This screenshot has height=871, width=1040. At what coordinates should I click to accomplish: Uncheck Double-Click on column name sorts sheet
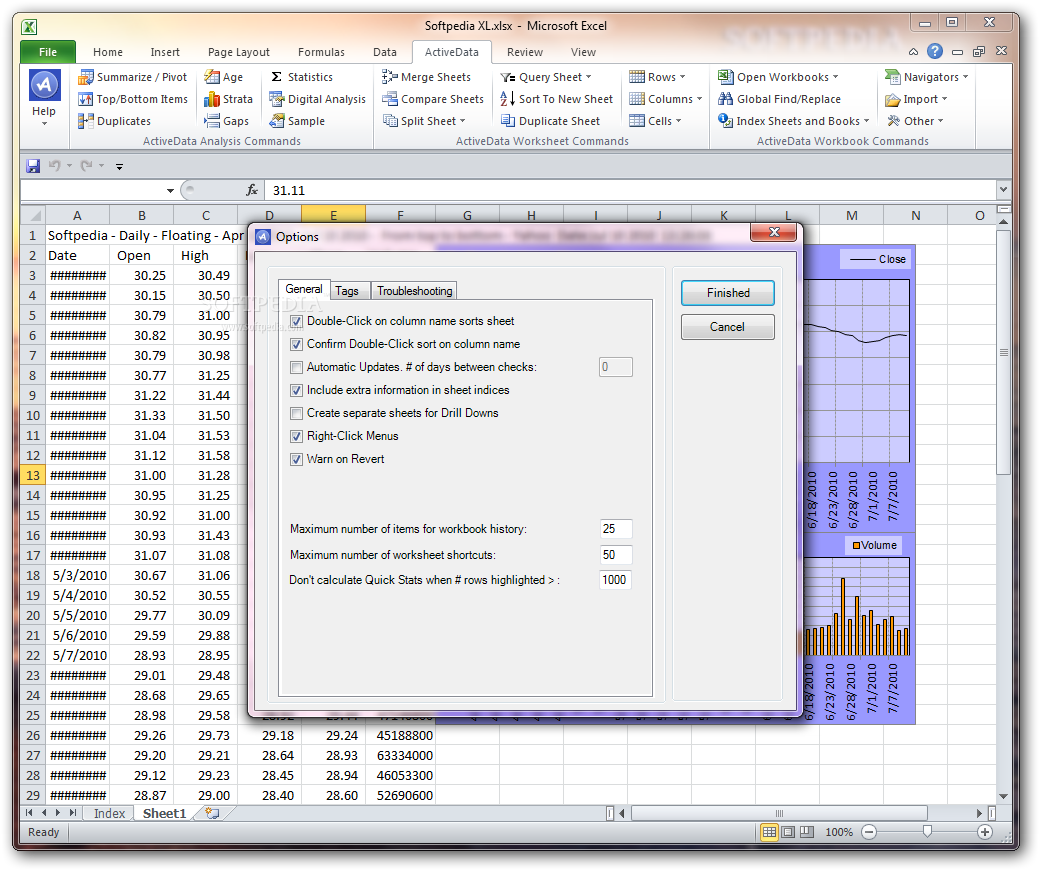pos(296,321)
